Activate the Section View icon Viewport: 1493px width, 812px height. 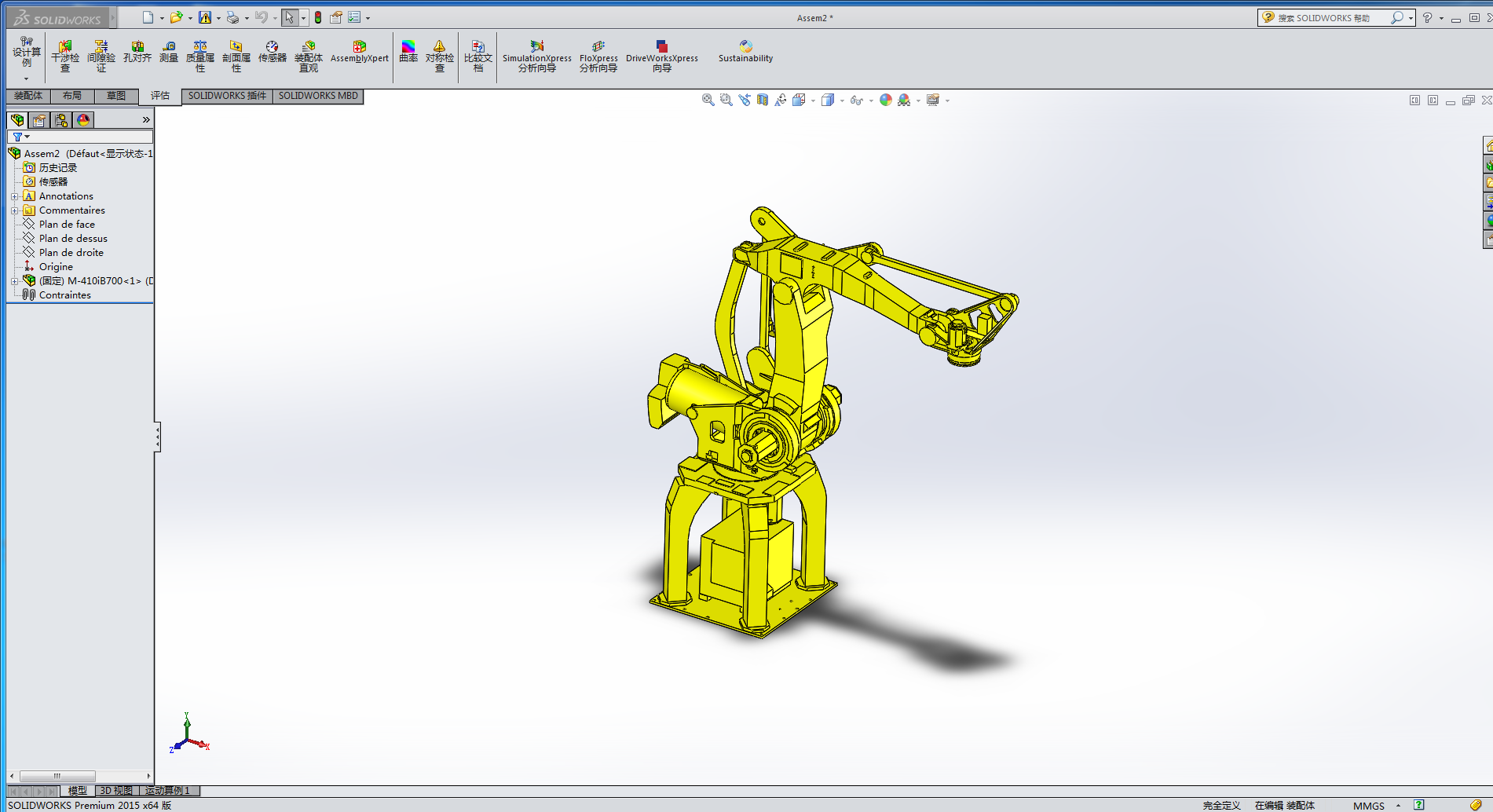click(x=762, y=100)
